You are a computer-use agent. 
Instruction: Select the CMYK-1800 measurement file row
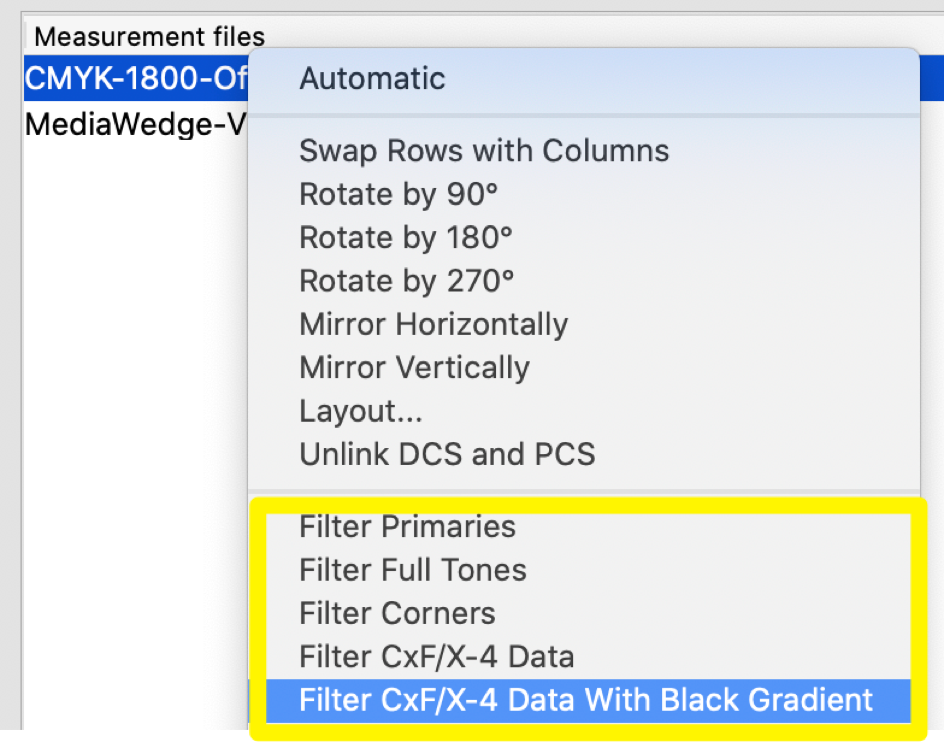pos(136,78)
